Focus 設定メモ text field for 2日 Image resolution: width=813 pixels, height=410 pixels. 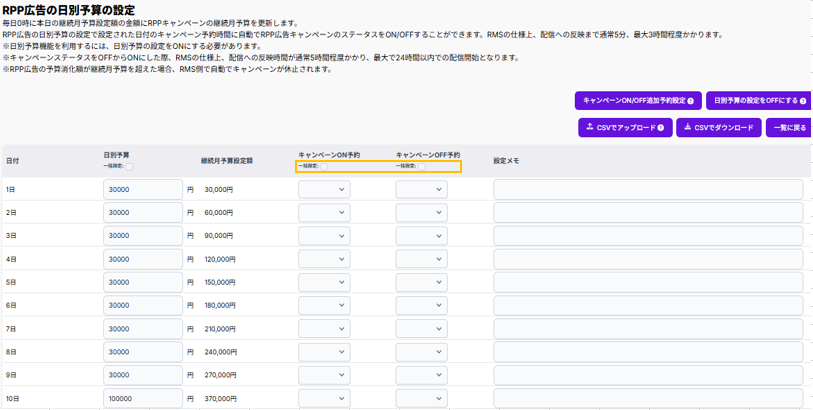648,213
